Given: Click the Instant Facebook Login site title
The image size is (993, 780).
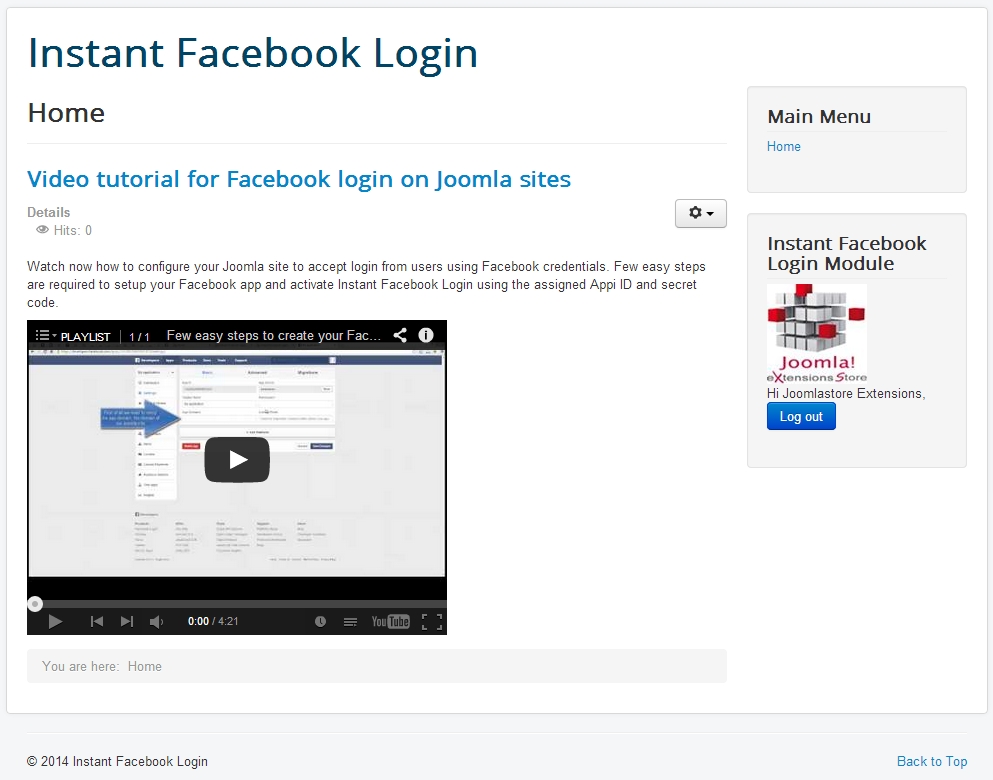Looking at the screenshot, I should (253, 53).
